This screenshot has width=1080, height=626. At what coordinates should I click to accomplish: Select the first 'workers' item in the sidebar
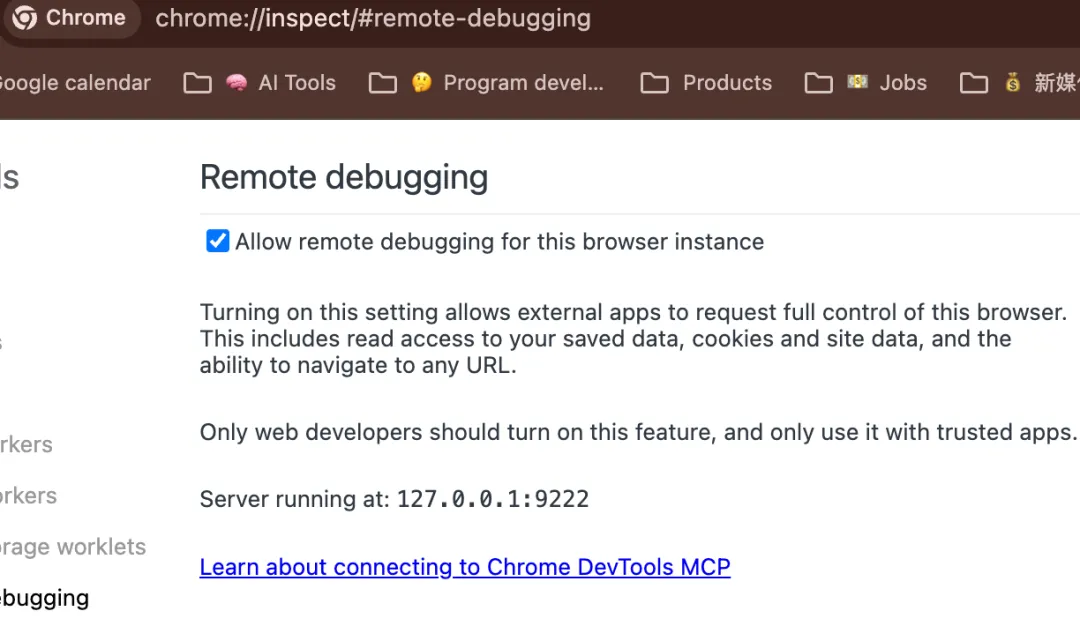[26, 444]
